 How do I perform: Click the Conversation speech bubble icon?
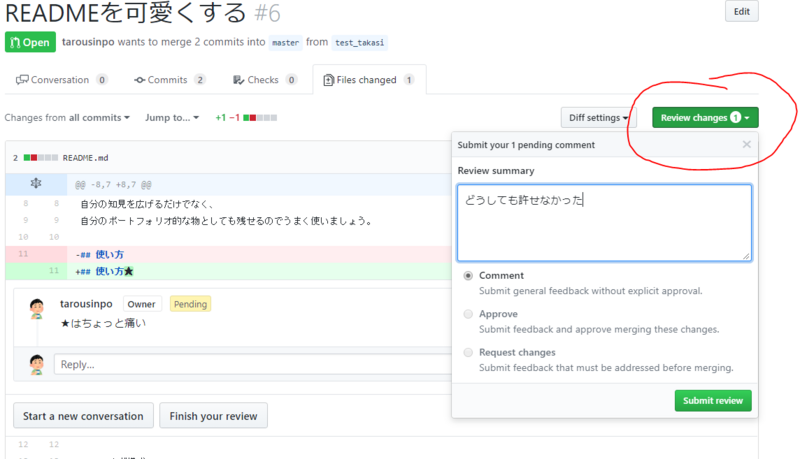[x=22, y=80]
